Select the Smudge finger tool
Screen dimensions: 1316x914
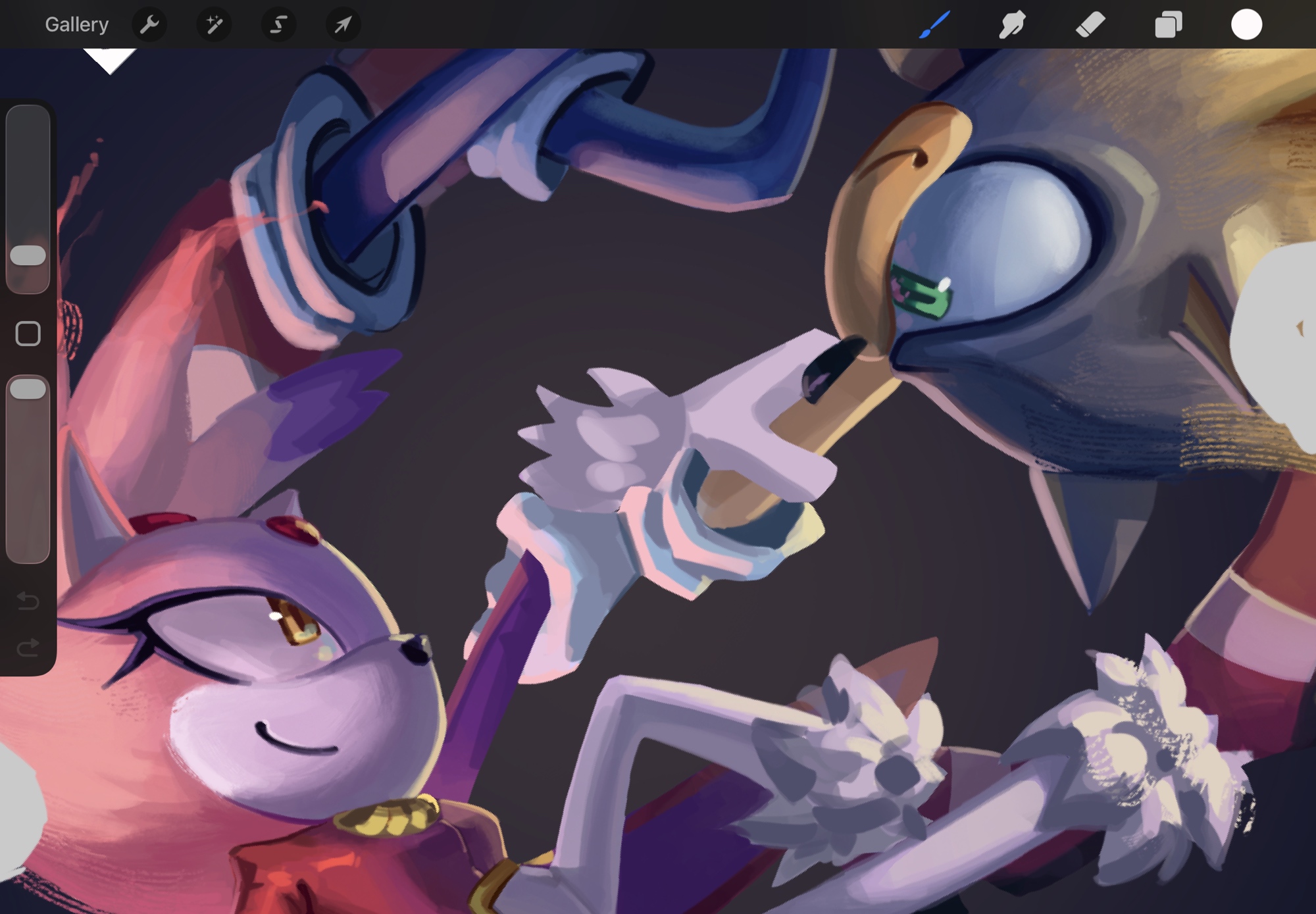pos(1012,24)
